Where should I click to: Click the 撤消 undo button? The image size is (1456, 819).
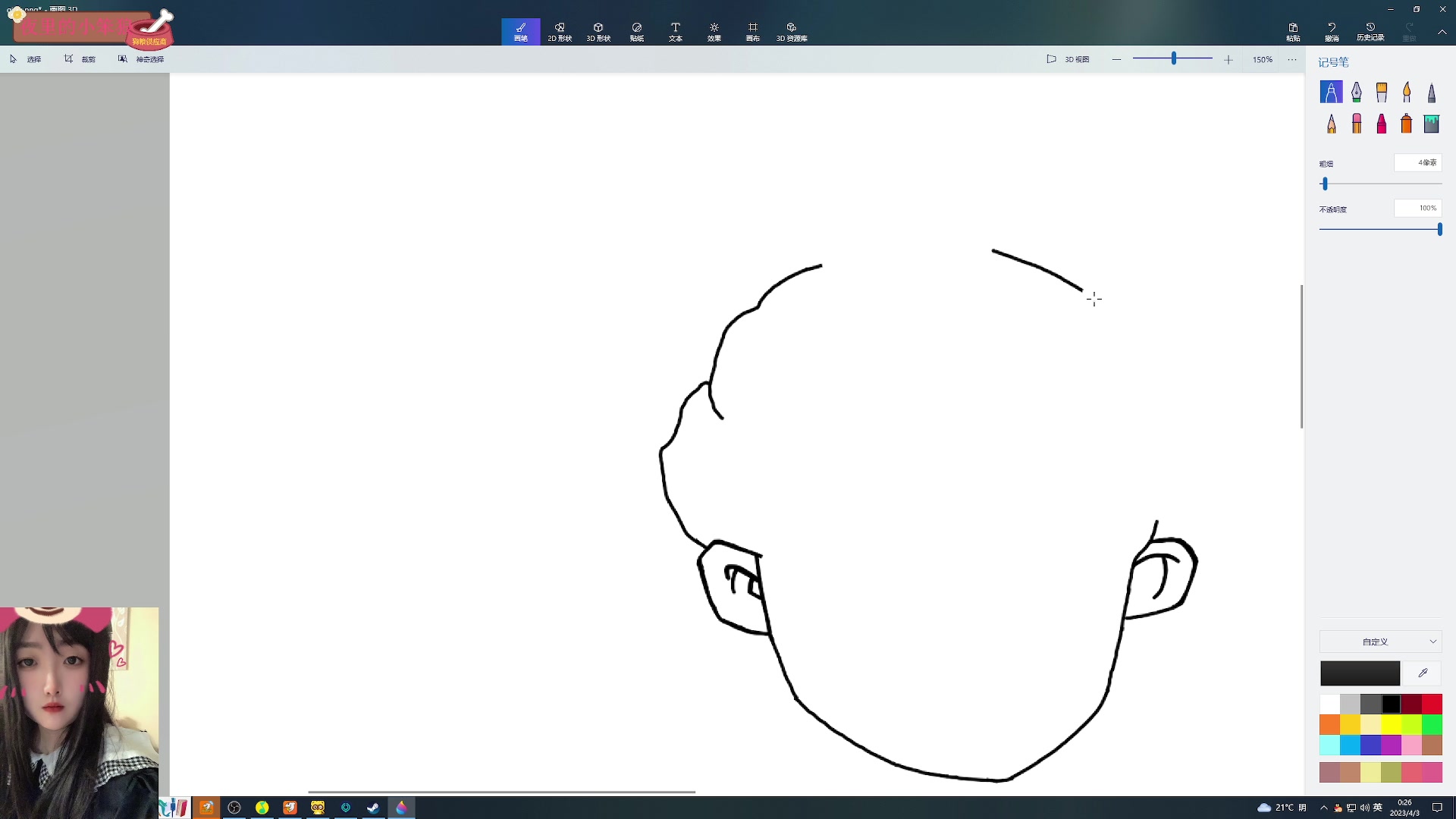[x=1332, y=32]
